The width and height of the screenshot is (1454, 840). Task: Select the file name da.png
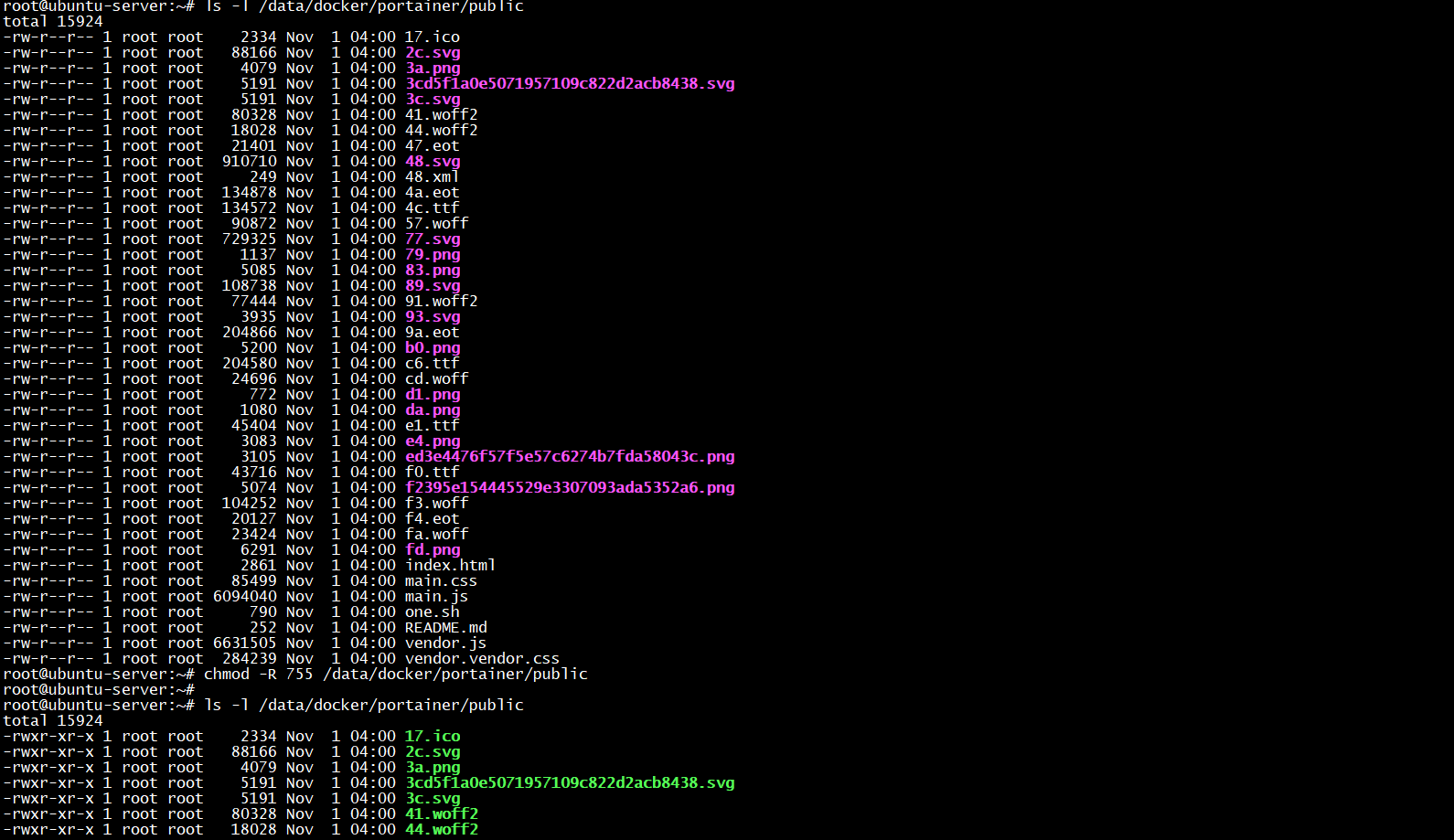click(433, 409)
